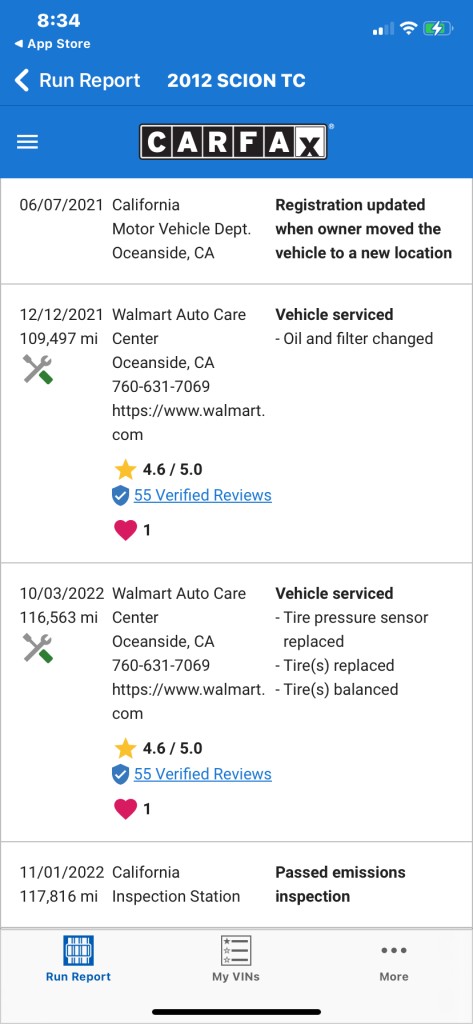The width and height of the screenshot is (473, 1024).
Task: Open the More tab
Action: coord(394,961)
